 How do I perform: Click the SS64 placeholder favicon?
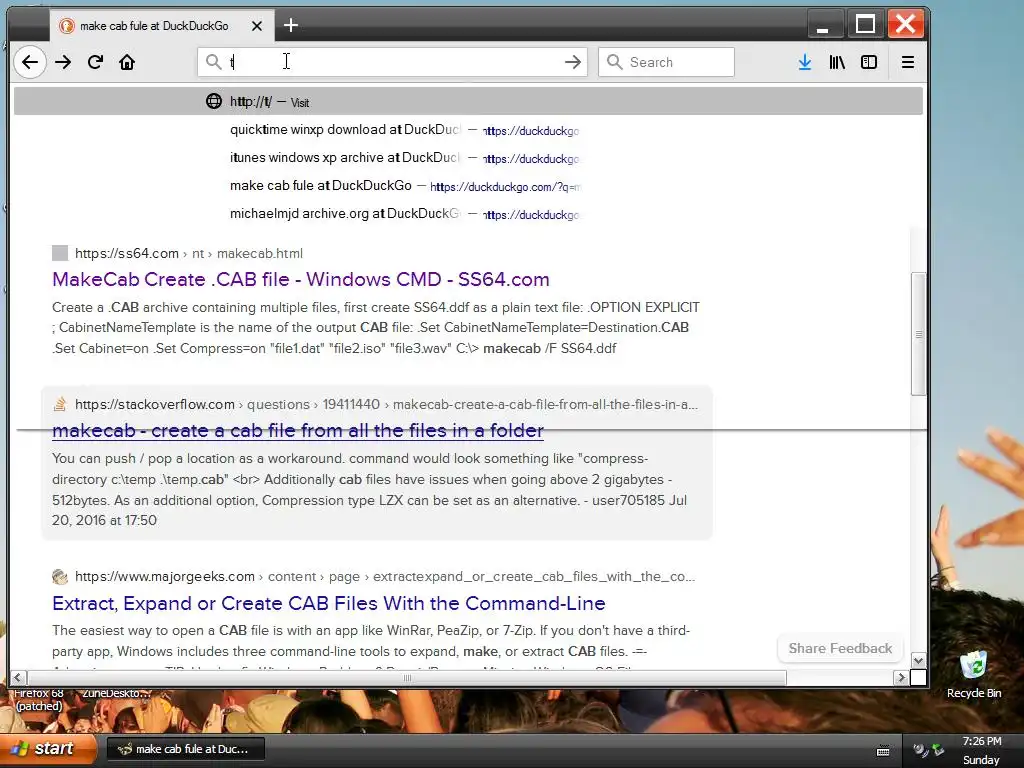click(59, 253)
